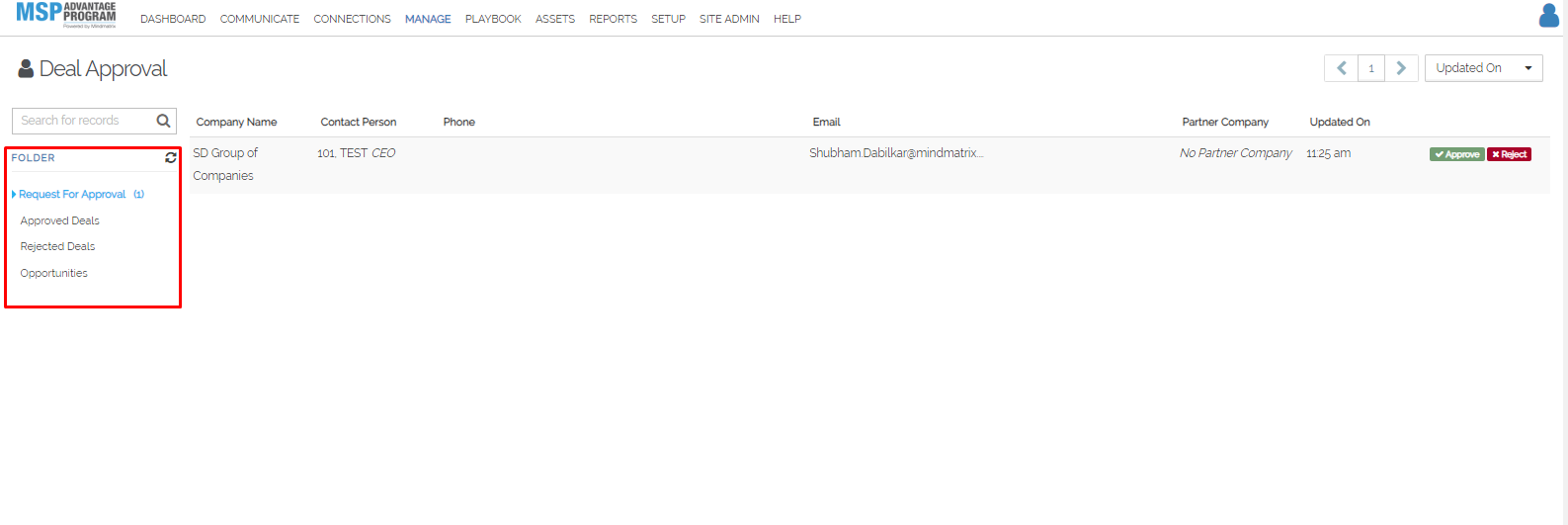Open the Communicate menu
The width and height of the screenshot is (1568, 525).
260,19
